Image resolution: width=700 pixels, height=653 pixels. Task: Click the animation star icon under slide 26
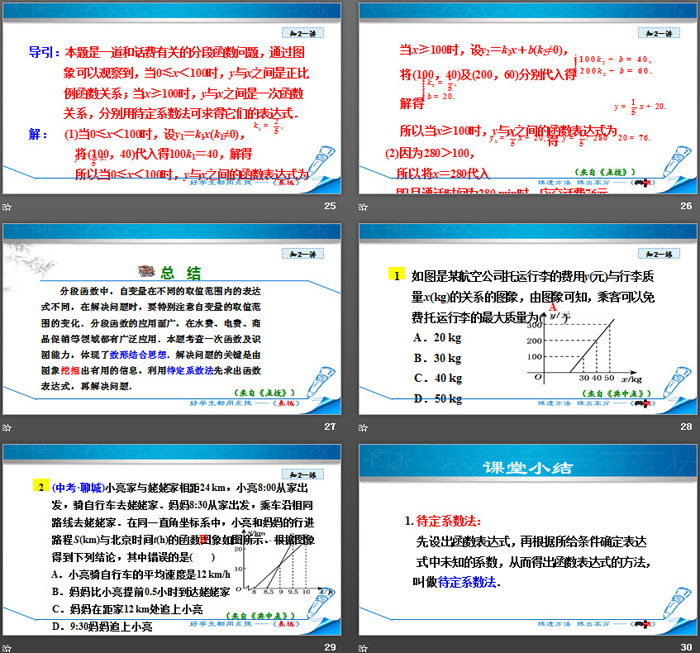pyautogui.click(x=363, y=207)
